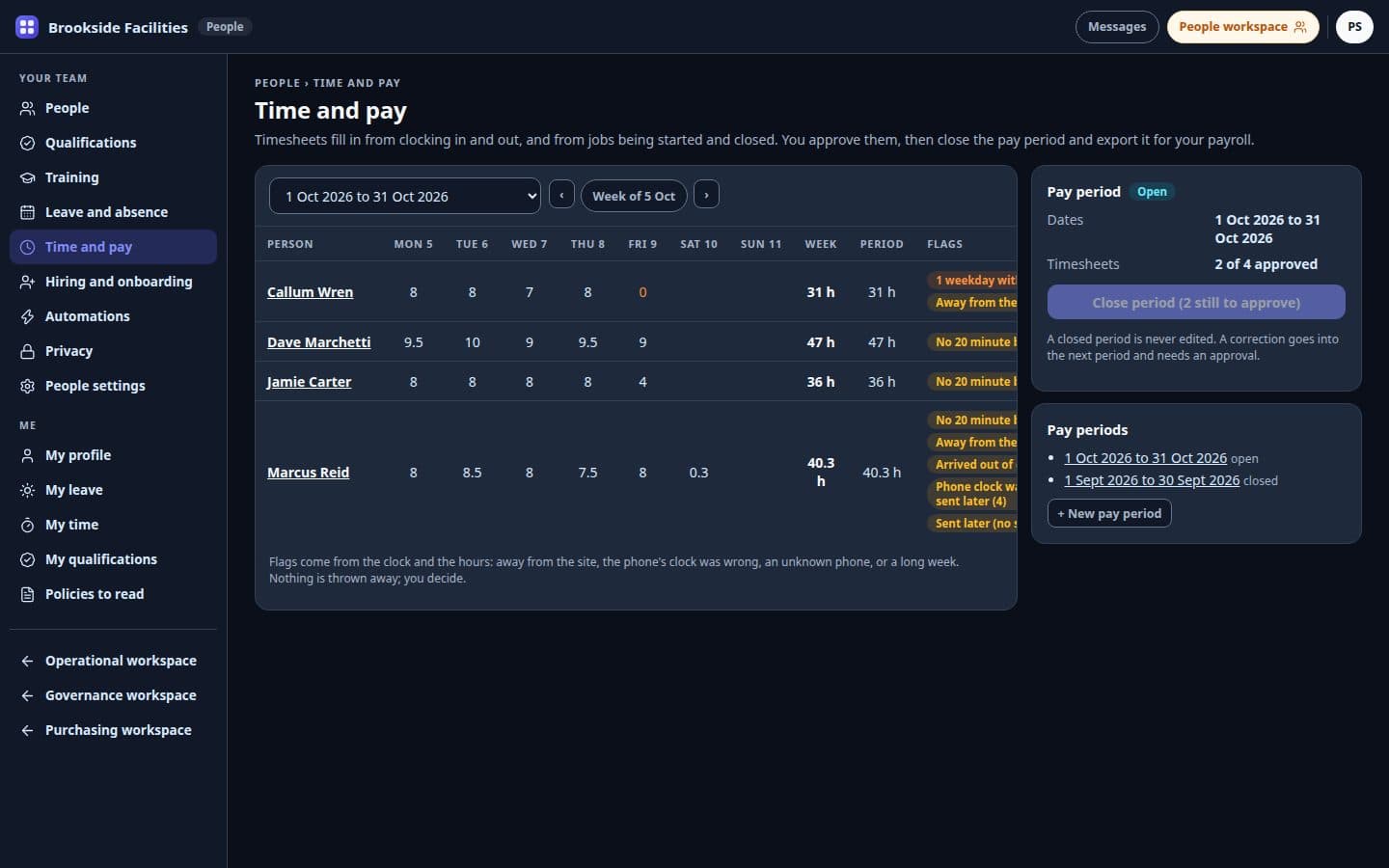Click the Governance workspace arrow icon
1389x868 pixels.
coord(27,695)
